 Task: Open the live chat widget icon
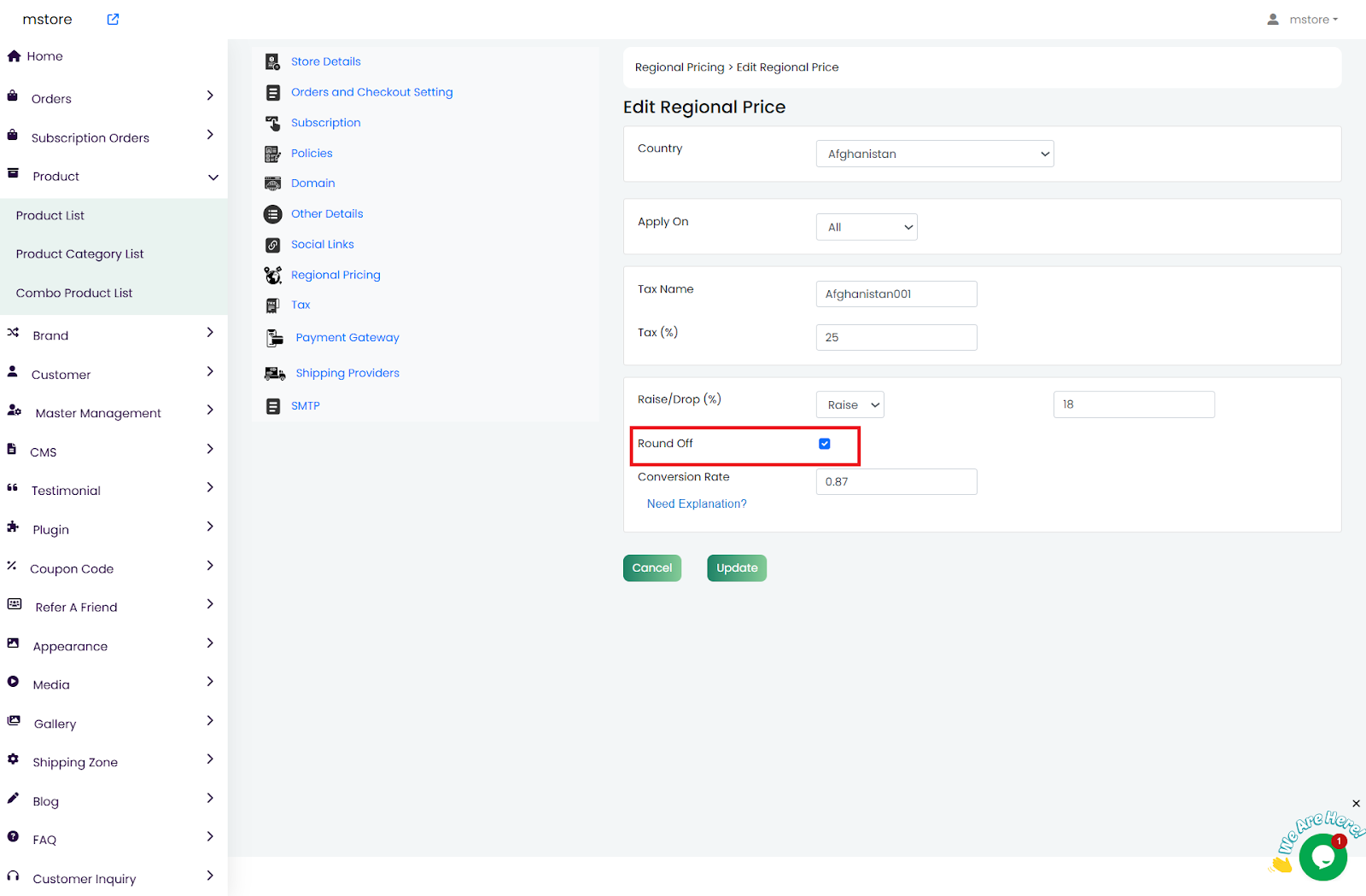coord(1322,857)
